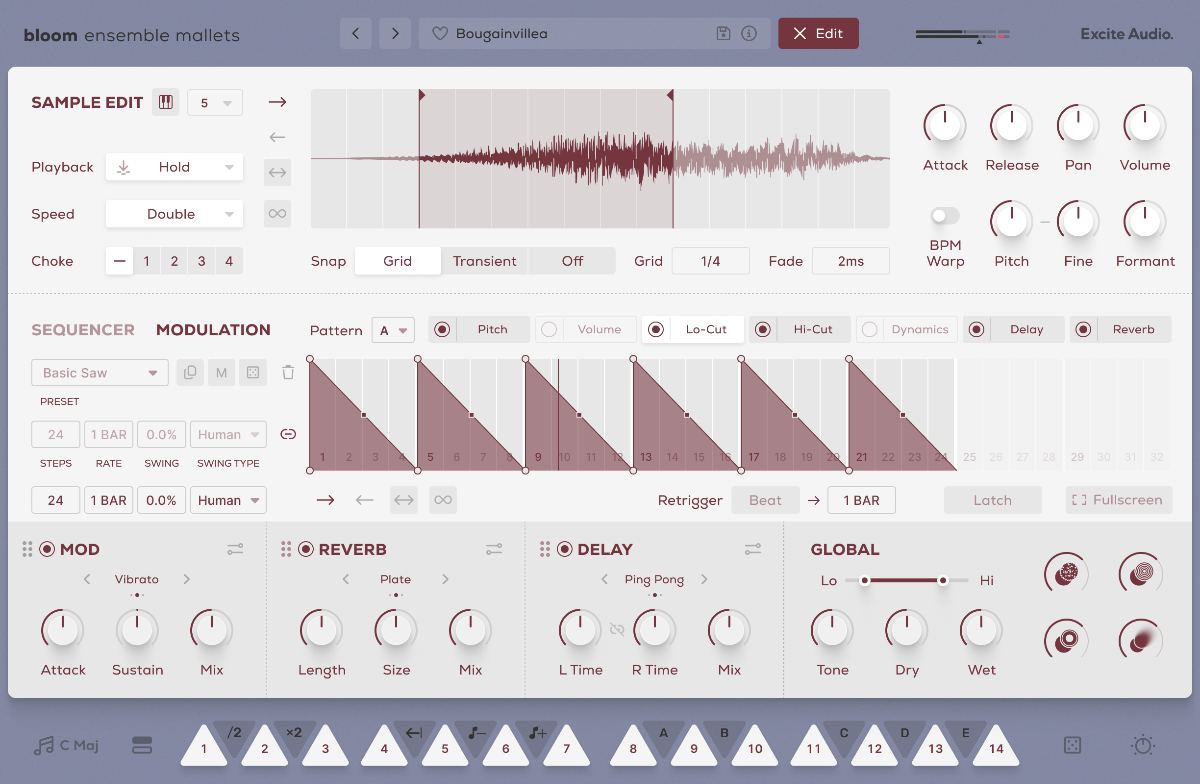Open Pattern A dropdown

pyautogui.click(x=393, y=330)
